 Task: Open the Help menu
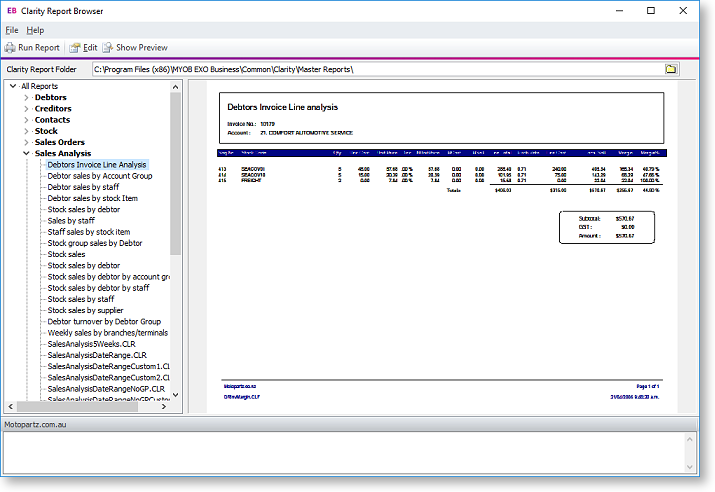[x=35, y=30]
